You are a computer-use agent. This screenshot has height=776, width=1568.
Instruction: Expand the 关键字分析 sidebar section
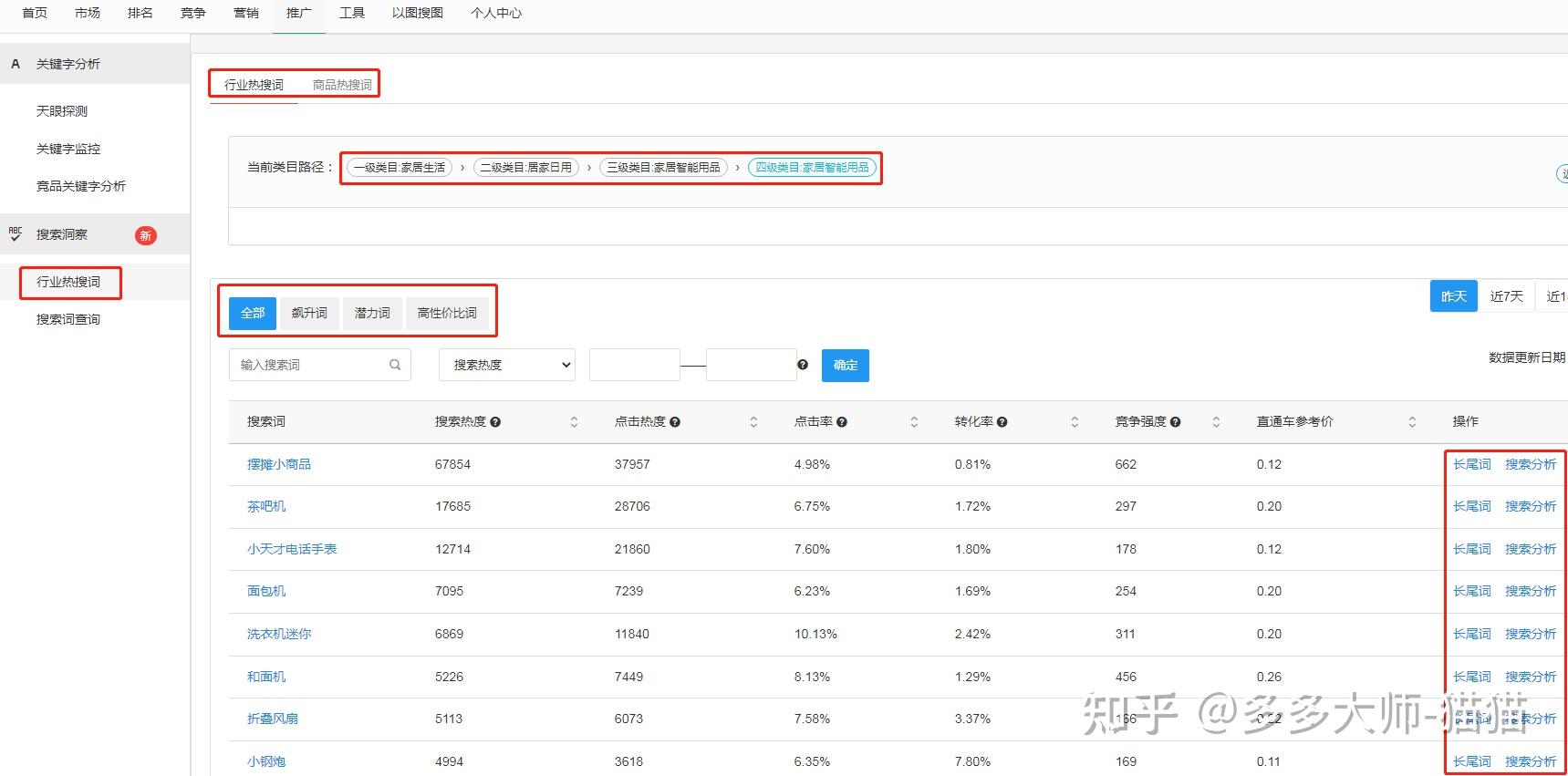coord(68,64)
